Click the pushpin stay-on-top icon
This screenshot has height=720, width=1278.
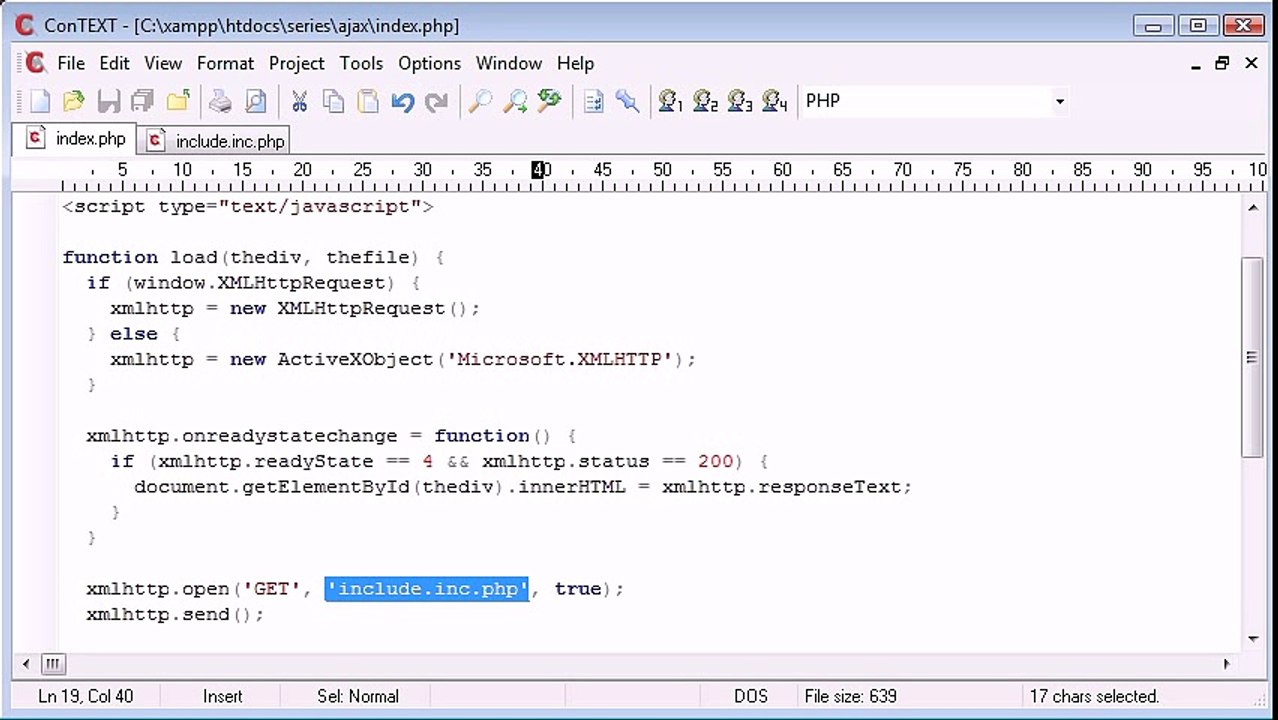627,101
